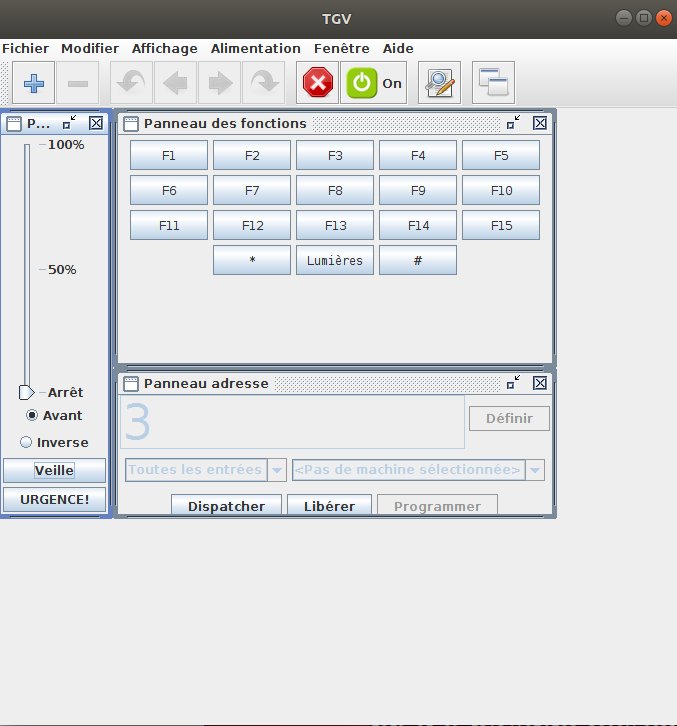Iconify the throttle control panel
The image size is (677, 726).
(69, 123)
